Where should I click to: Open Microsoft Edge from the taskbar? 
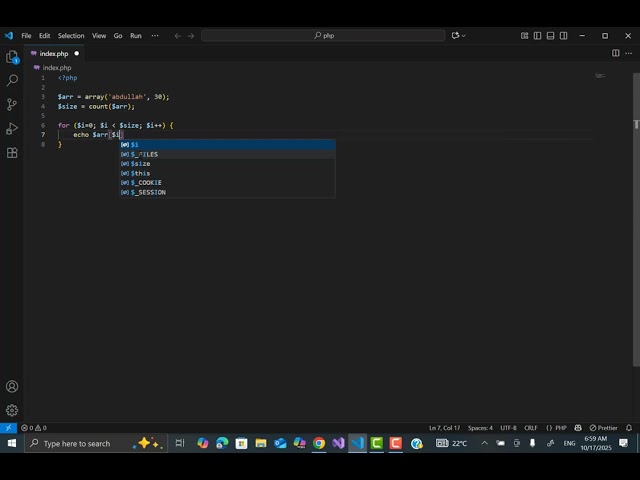tap(222, 443)
